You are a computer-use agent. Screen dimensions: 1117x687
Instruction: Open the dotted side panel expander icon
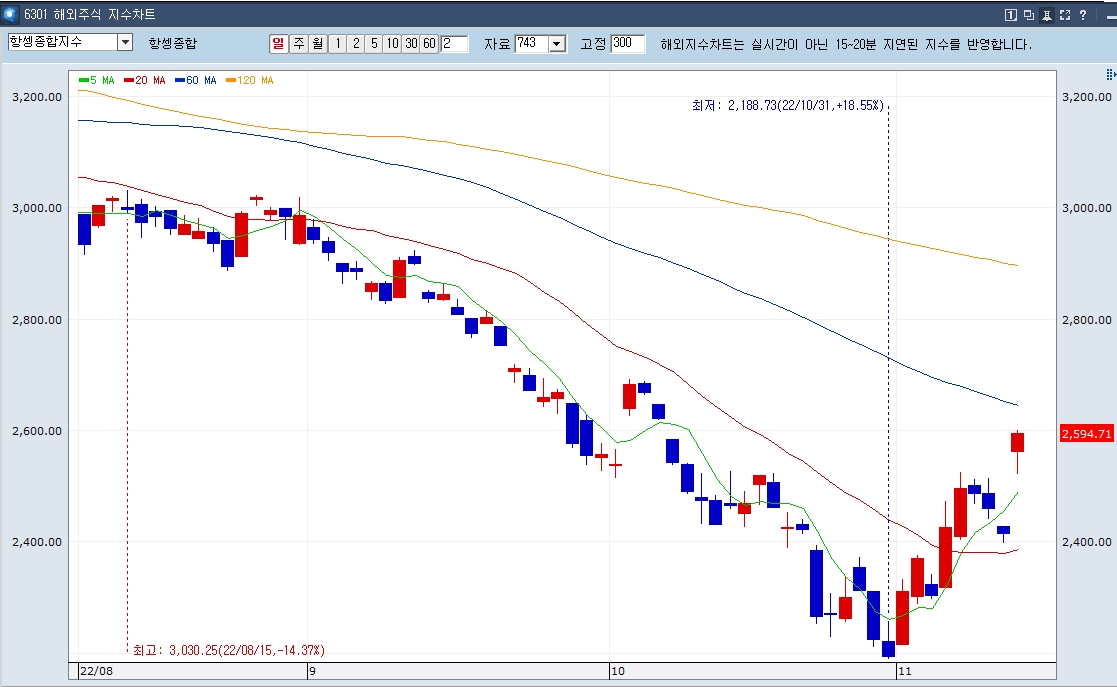click(1110, 74)
